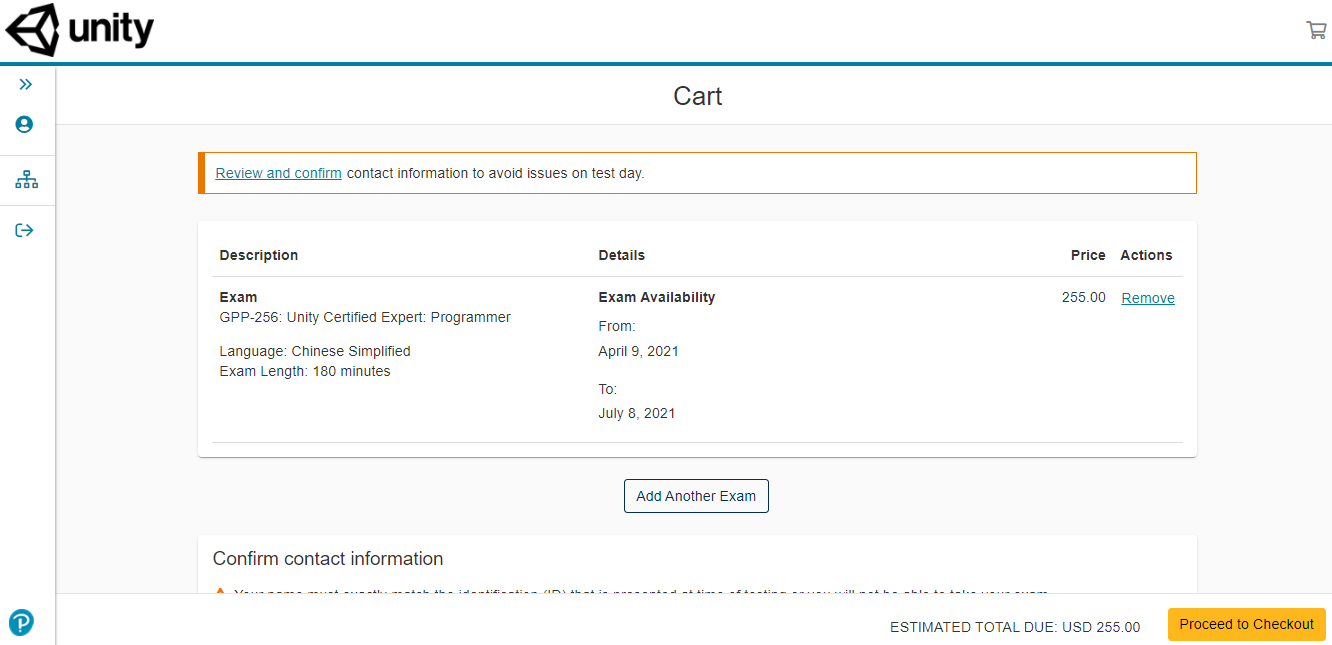The height and width of the screenshot is (645, 1332).
Task: Click the Confirm contact information heading
Action: pyautogui.click(x=328, y=559)
